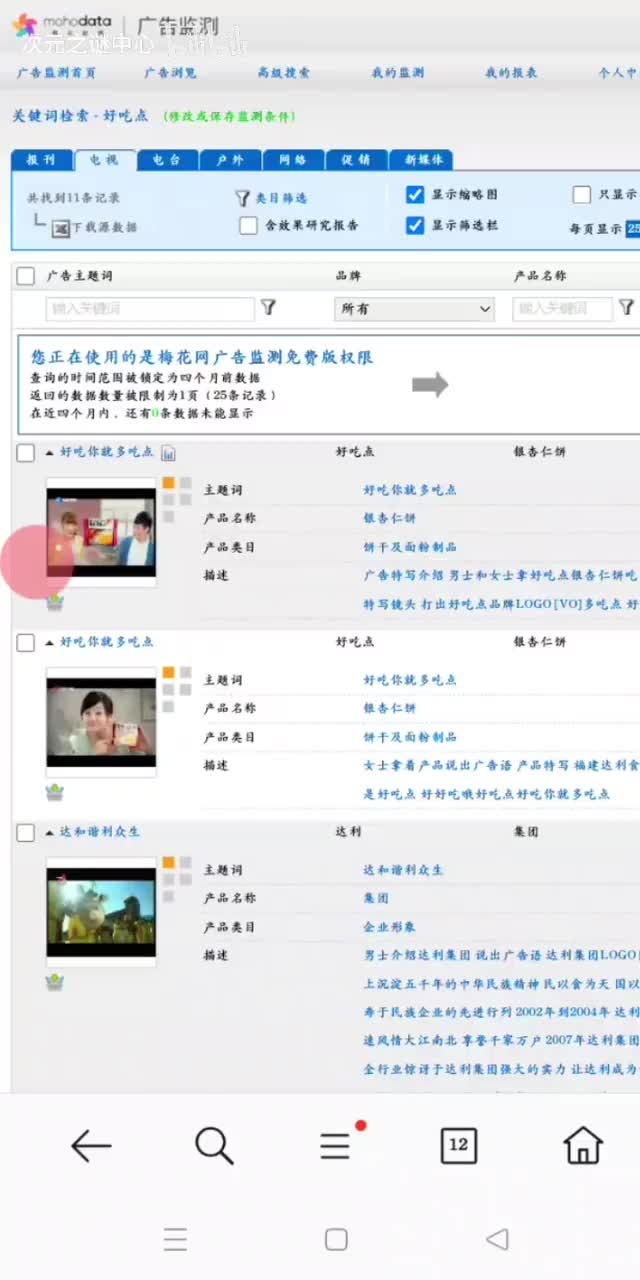Uncheck the 显示筛选栏 checkbox
Screen dimensions: 640x1280
pos(415,226)
